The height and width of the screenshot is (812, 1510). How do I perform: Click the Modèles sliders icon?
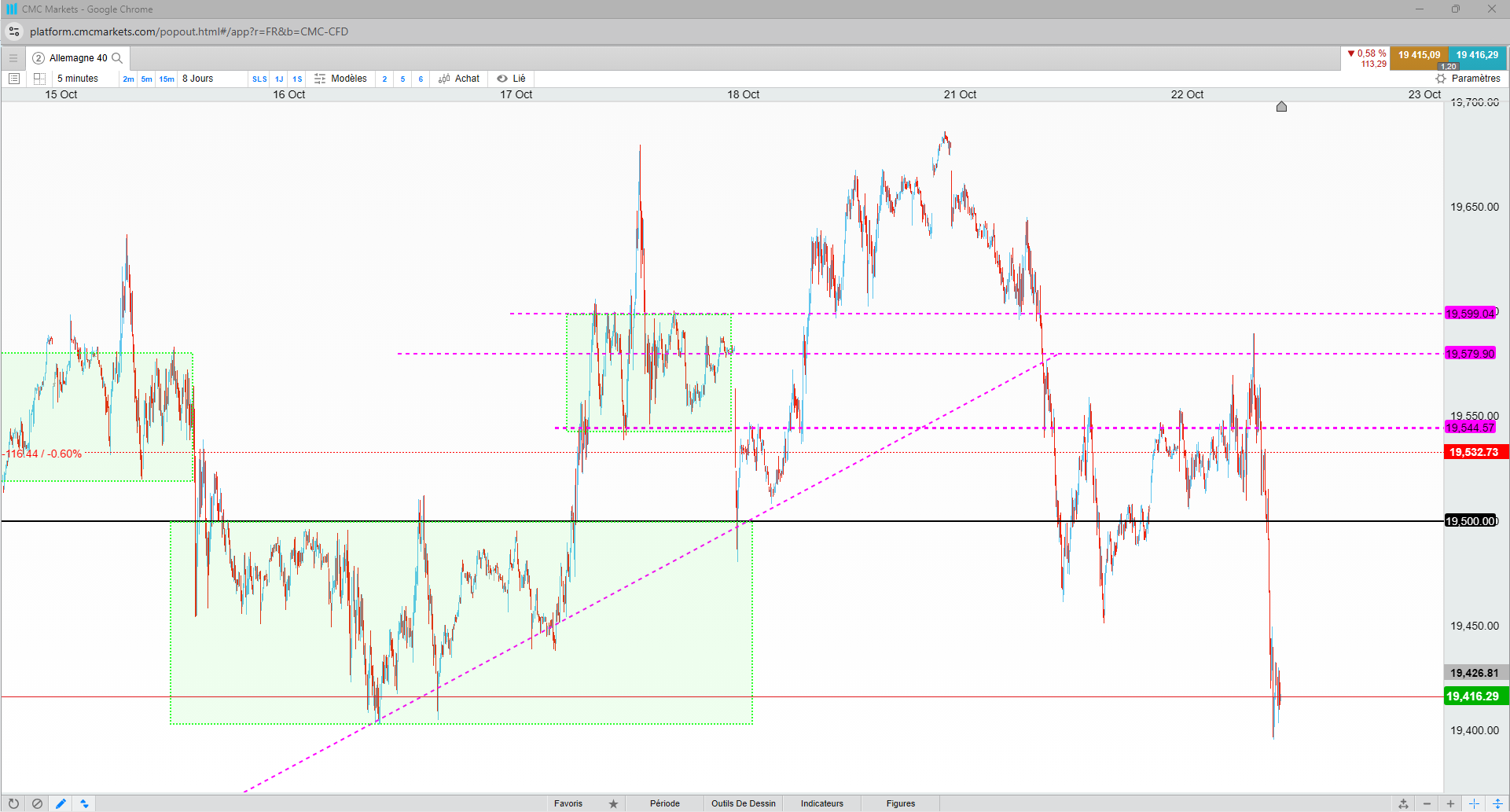point(320,79)
